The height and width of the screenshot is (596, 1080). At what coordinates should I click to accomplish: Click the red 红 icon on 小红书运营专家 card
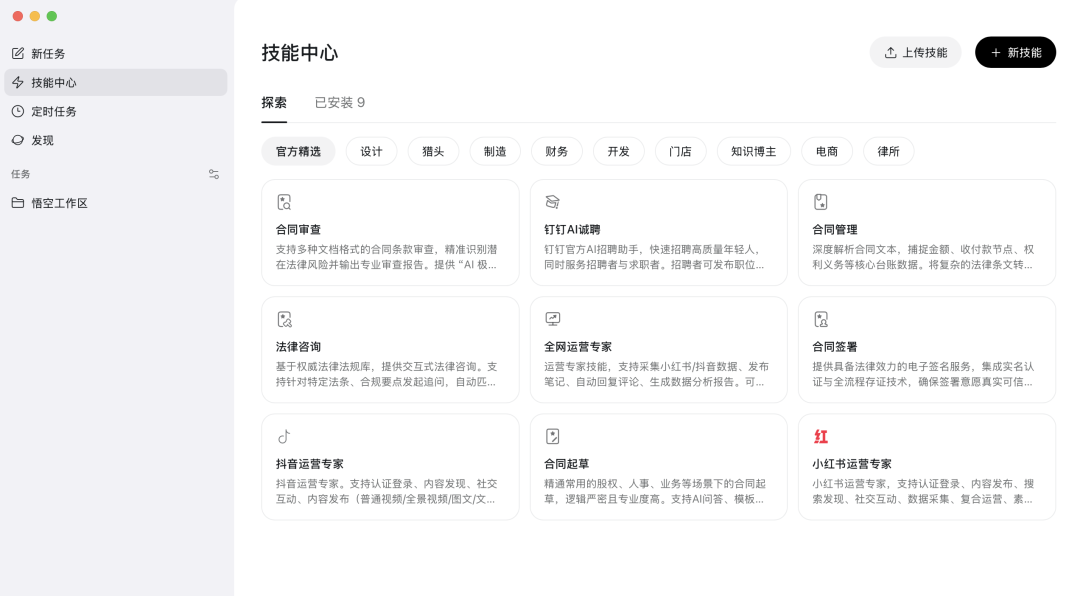[819, 436]
